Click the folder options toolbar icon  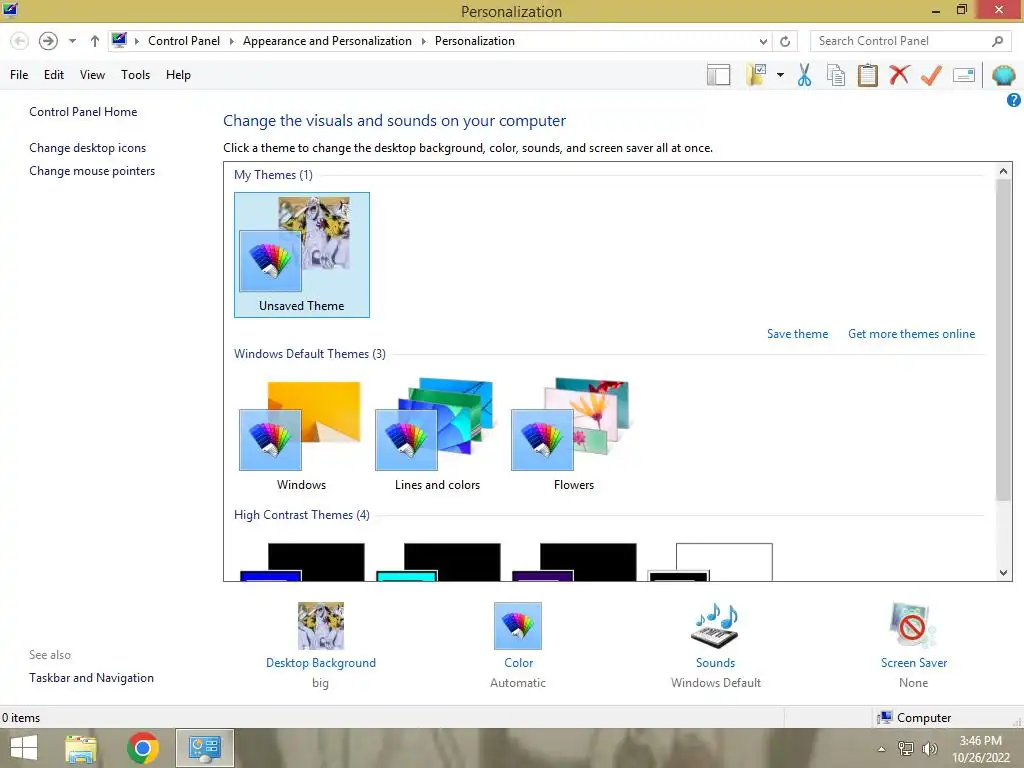pyautogui.click(x=756, y=75)
